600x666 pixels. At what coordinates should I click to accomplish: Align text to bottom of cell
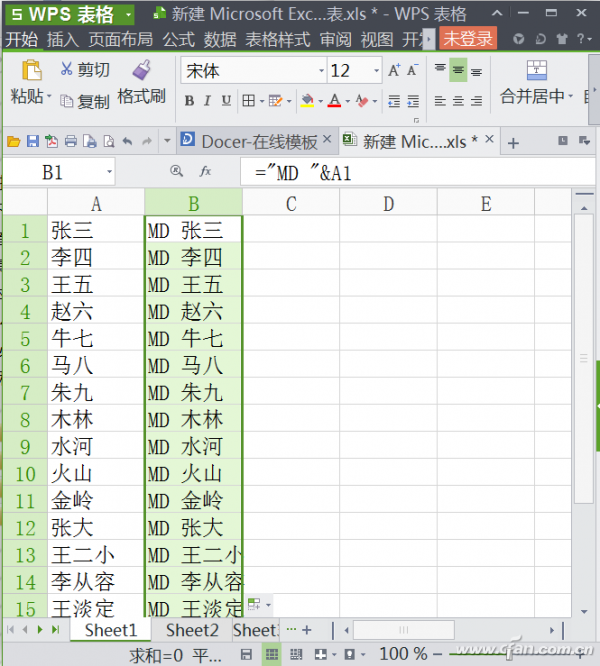click(476, 71)
